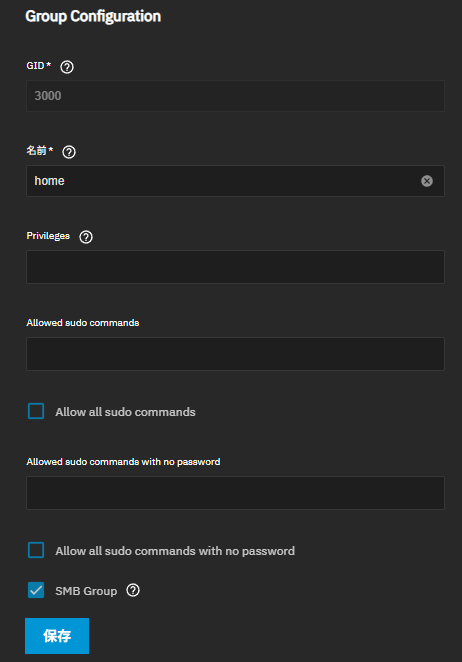Screen dimensions: 462x662
Task: Uncheck the SMB Group checkbox
Action: (x=36, y=590)
